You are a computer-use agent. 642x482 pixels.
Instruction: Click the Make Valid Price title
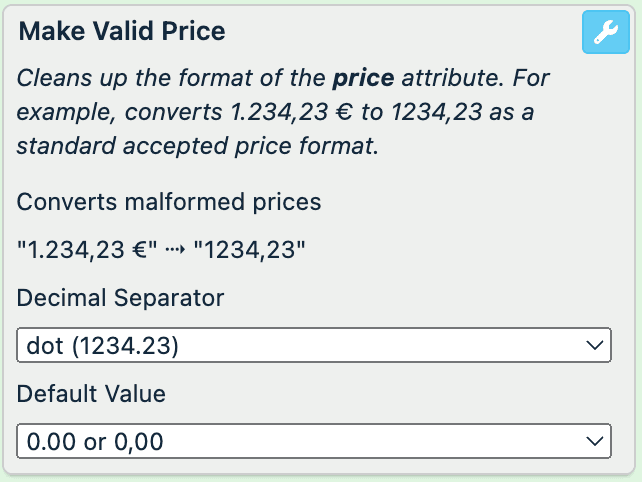pos(122,31)
